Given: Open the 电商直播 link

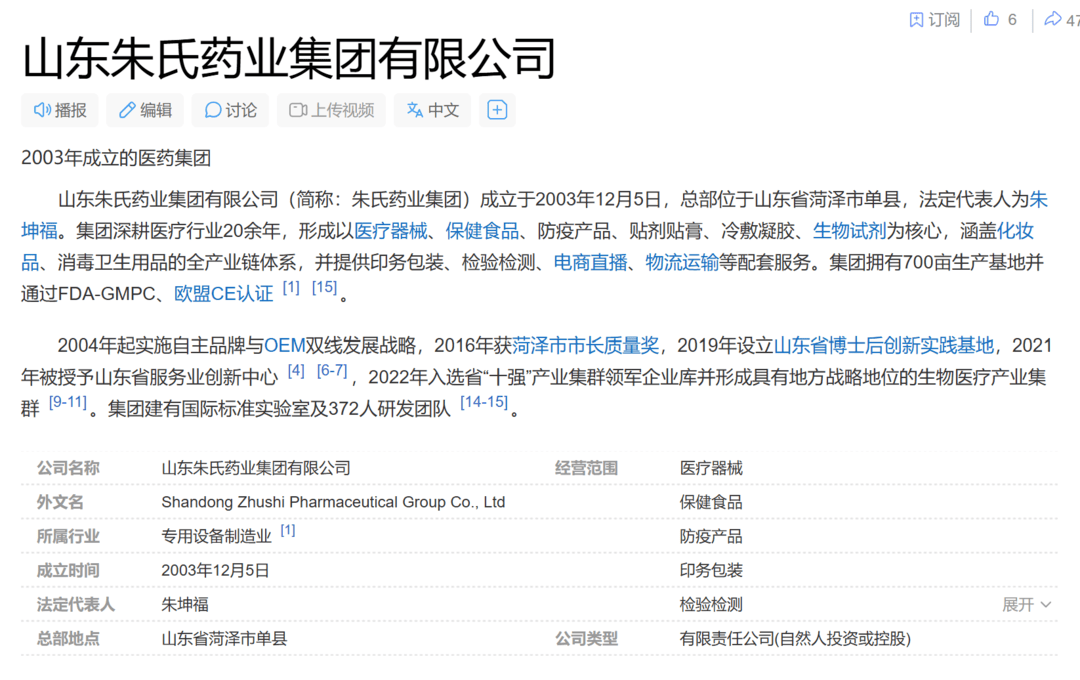Looking at the screenshot, I should (x=590, y=262).
